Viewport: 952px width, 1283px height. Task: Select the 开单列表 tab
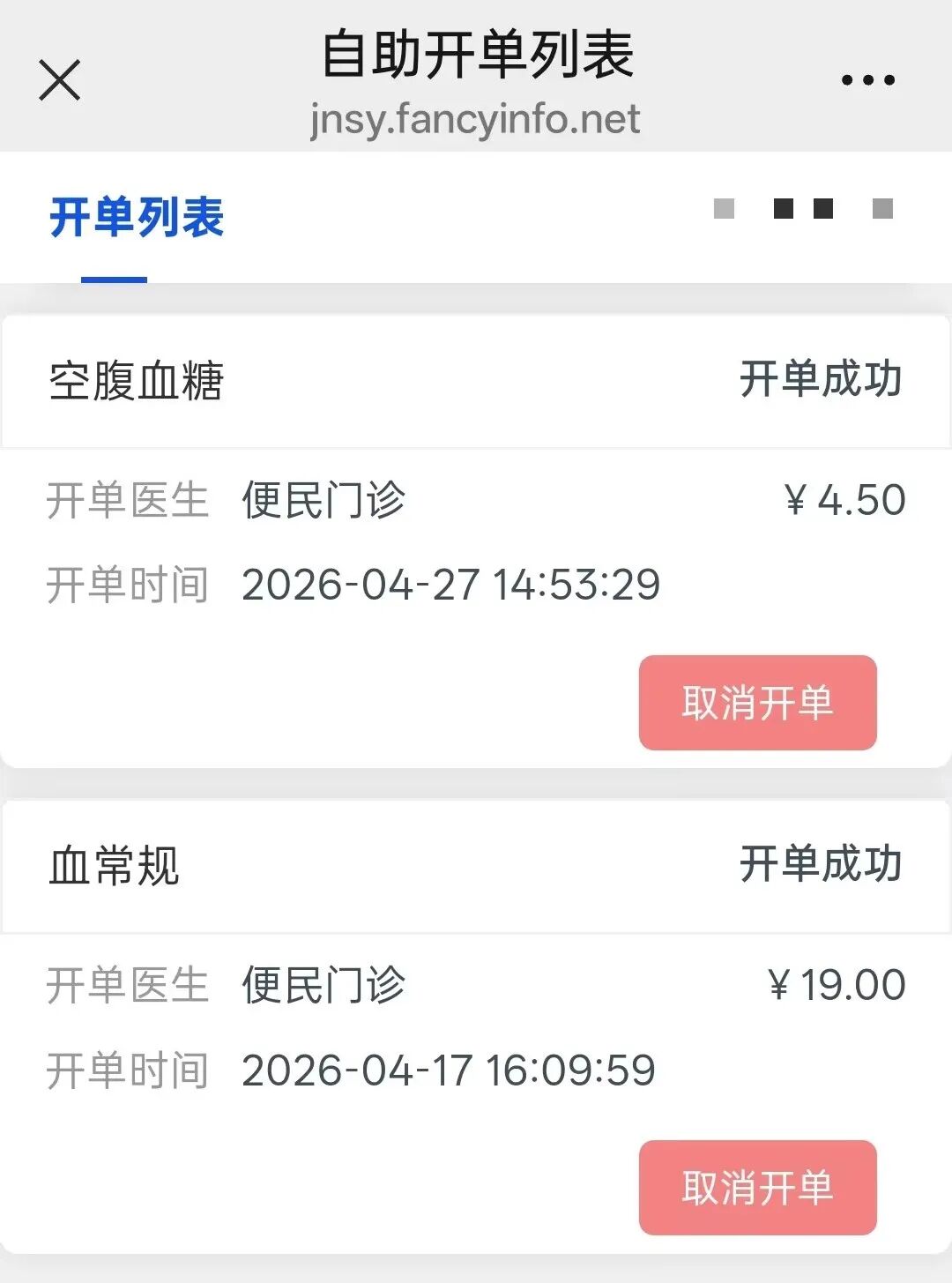pyautogui.click(x=137, y=218)
